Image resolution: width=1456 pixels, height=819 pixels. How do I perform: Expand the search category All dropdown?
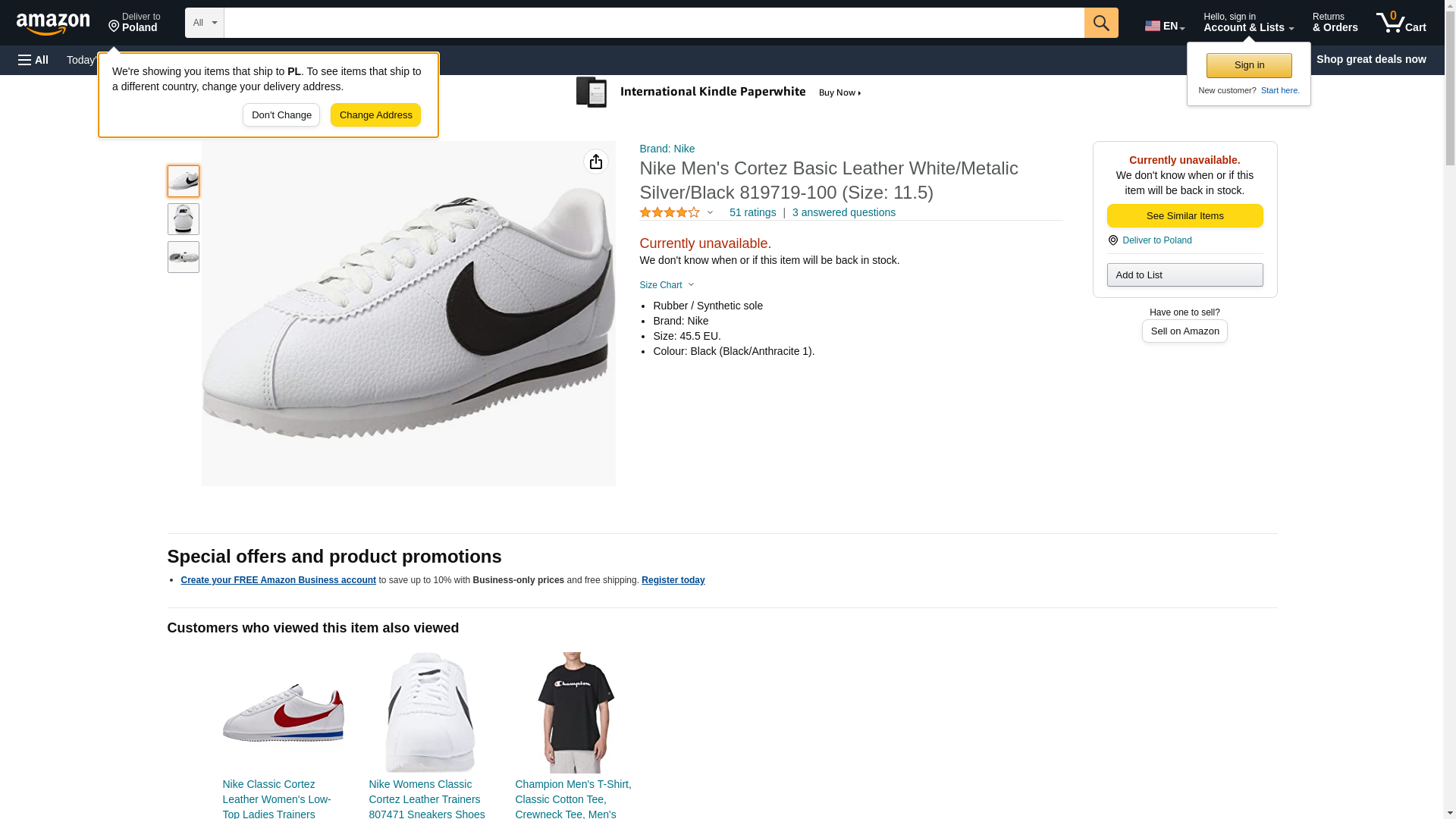click(204, 23)
